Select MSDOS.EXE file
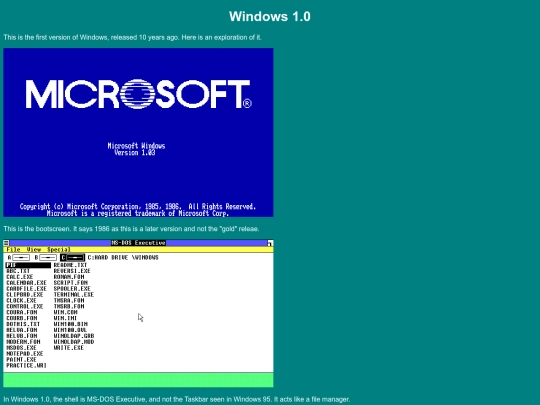Image resolution: width=540 pixels, height=405 pixels. (x=21, y=348)
